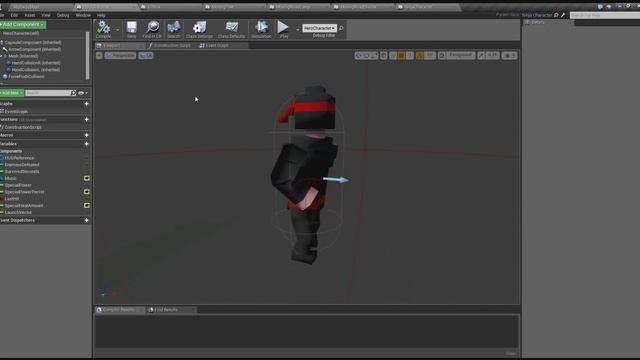
Task: Open the Asset menu
Action: click(30, 16)
